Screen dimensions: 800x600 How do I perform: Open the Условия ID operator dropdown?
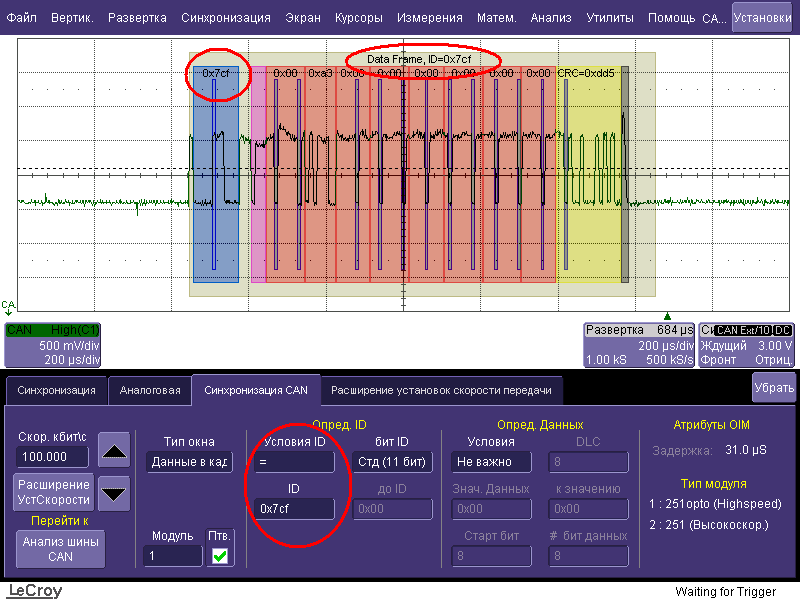point(294,462)
